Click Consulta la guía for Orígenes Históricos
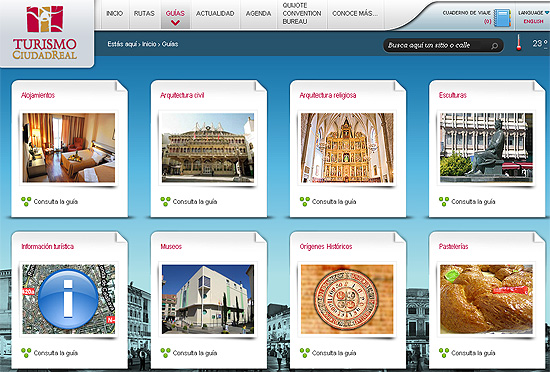The height and width of the screenshot is (372, 550). tap(334, 353)
